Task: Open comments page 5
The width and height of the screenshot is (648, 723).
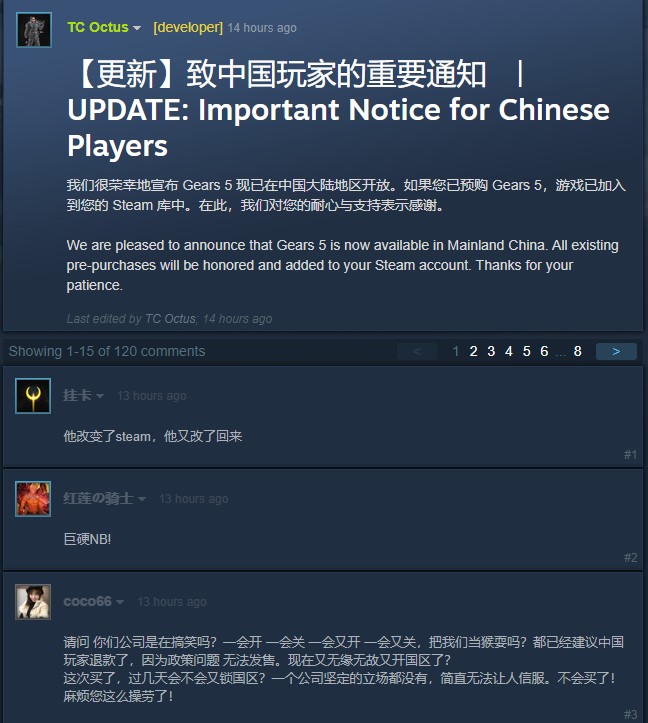Action: 526,351
